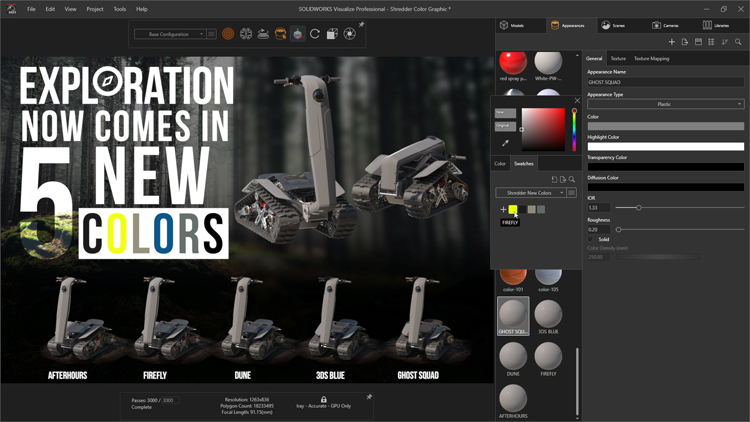Open the Texture Mapping tab
This screenshot has width=750, height=422.
click(651, 58)
